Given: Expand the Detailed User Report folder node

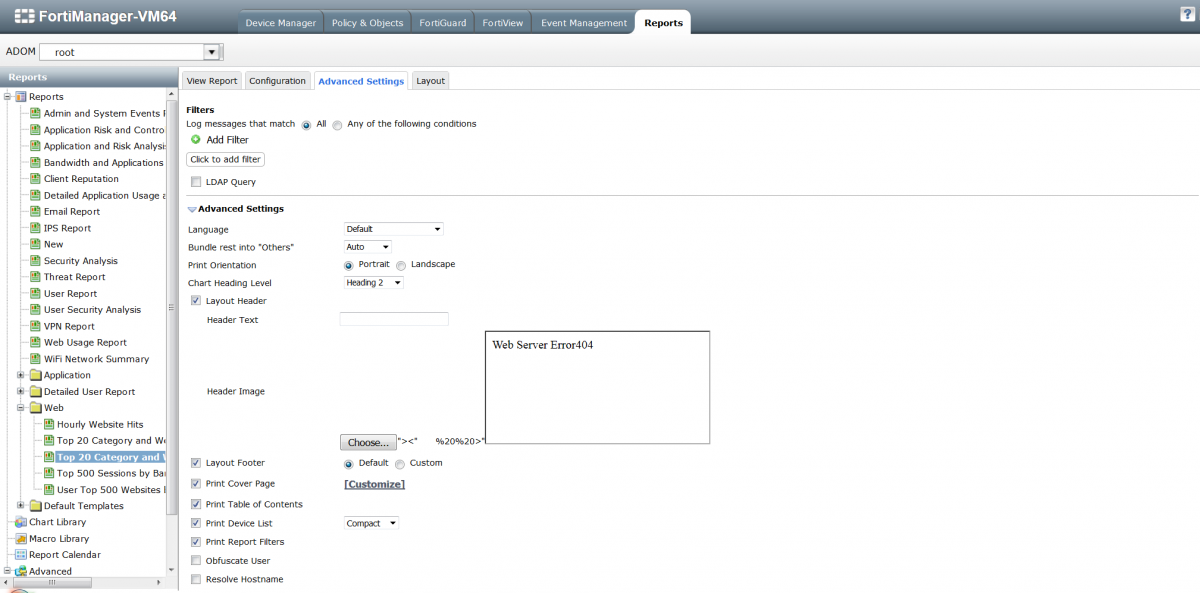Looking at the screenshot, I should tap(21, 392).
